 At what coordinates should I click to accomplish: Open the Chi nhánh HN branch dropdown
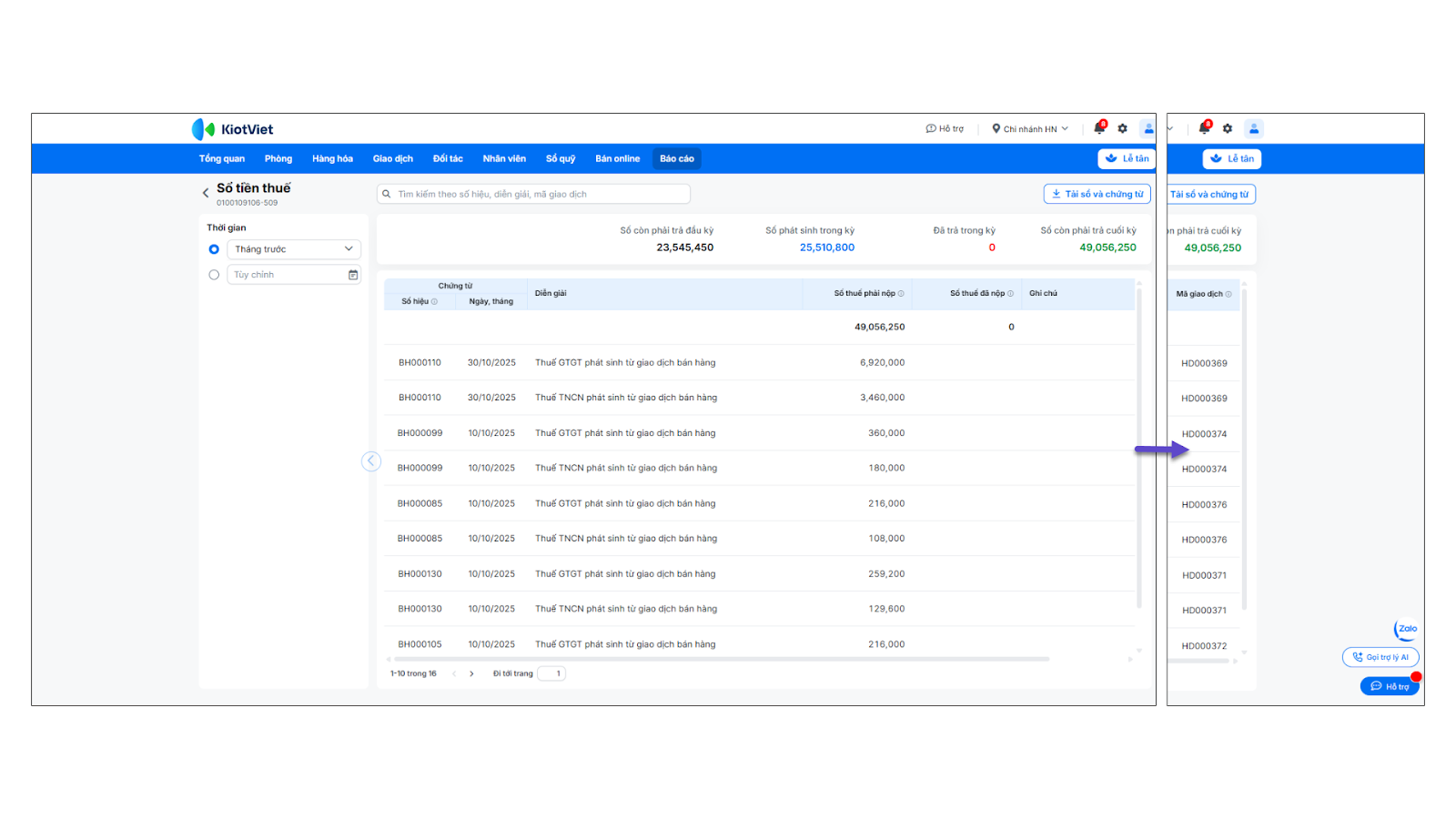click(x=1030, y=129)
